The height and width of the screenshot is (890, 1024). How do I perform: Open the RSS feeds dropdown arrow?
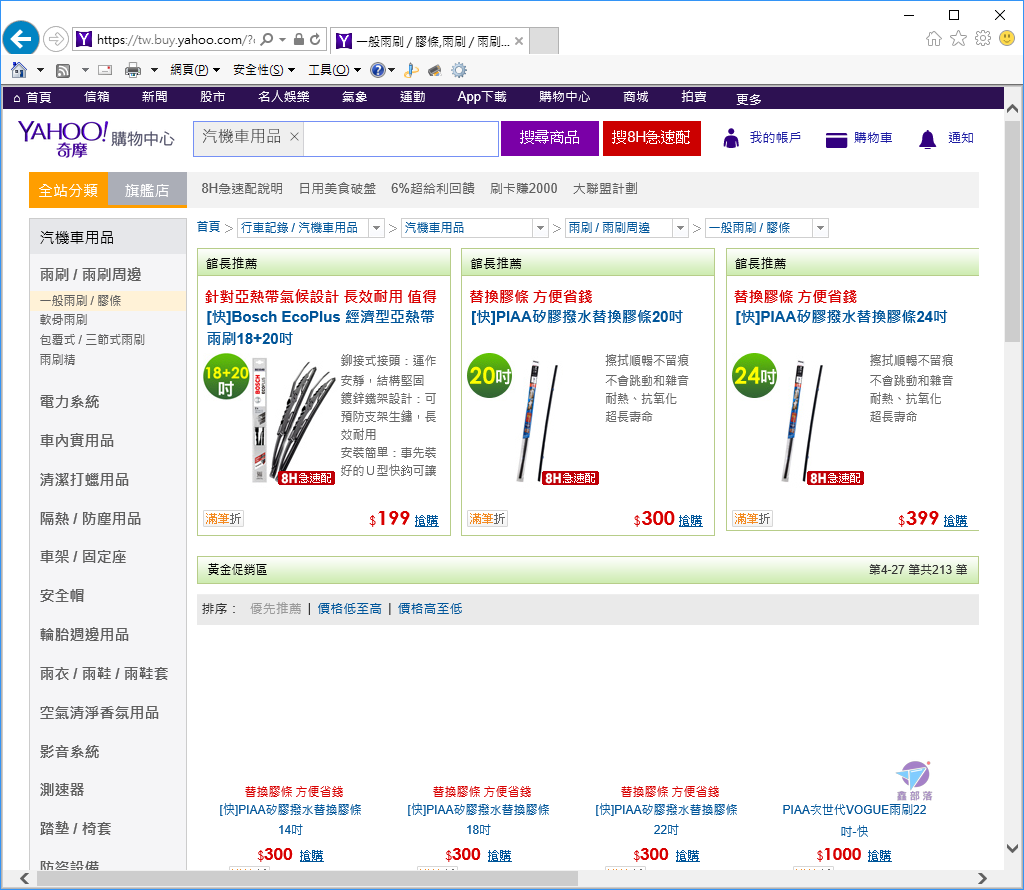click(x=85, y=70)
